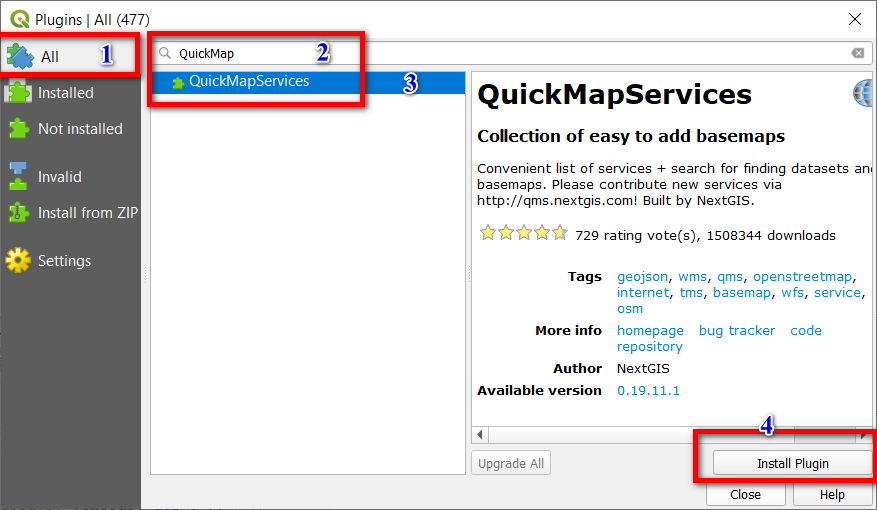Click the blue puzzle icon beside All
This screenshot has width=877, height=510.
click(20, 56)
